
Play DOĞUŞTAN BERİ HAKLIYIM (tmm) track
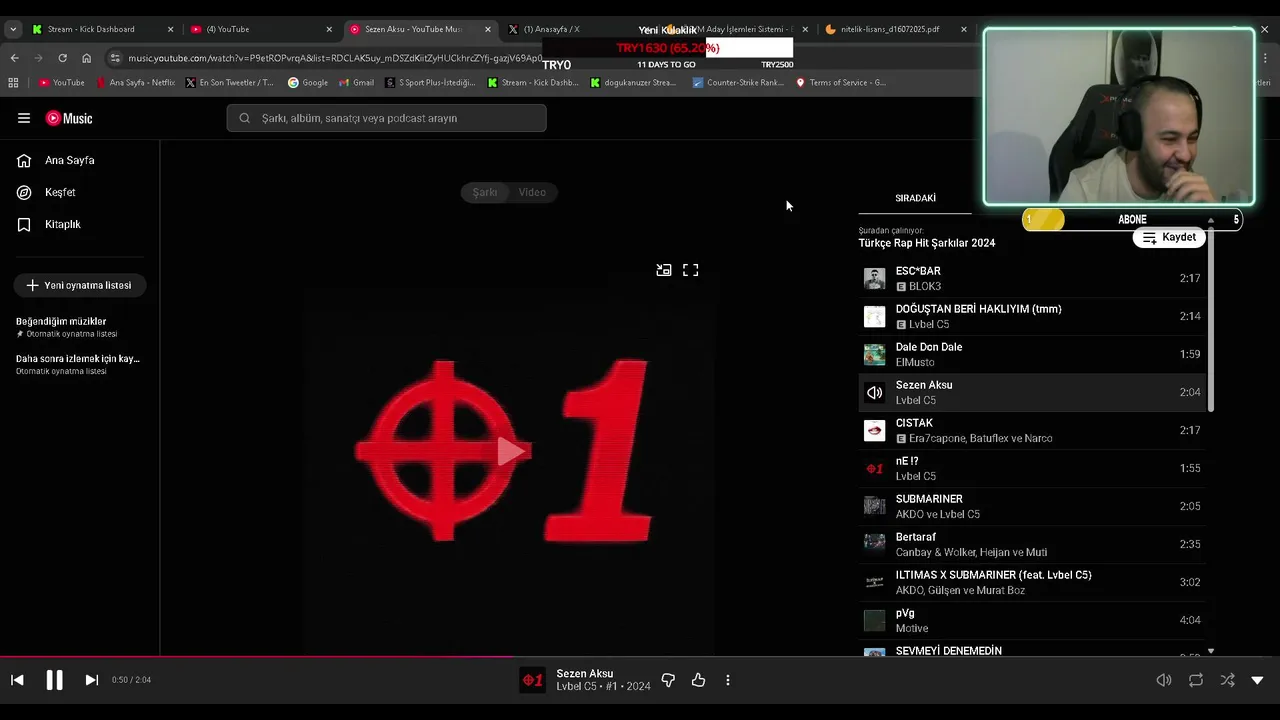point(1031,316)
